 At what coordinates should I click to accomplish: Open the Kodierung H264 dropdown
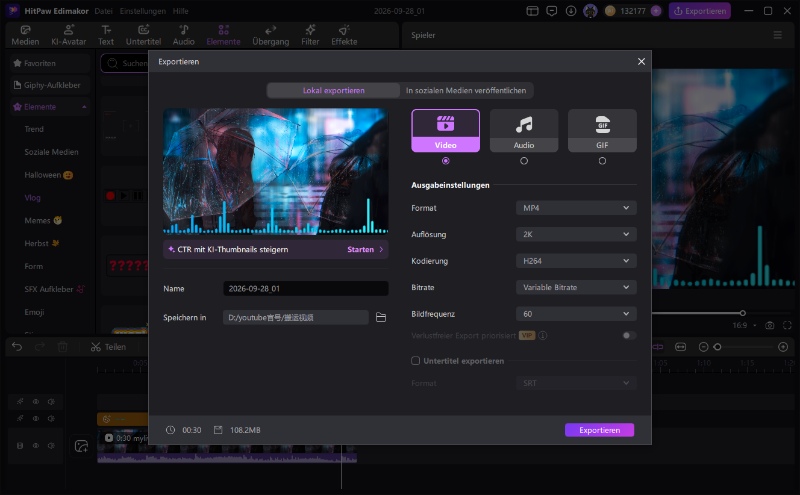[x=576, y=261]
